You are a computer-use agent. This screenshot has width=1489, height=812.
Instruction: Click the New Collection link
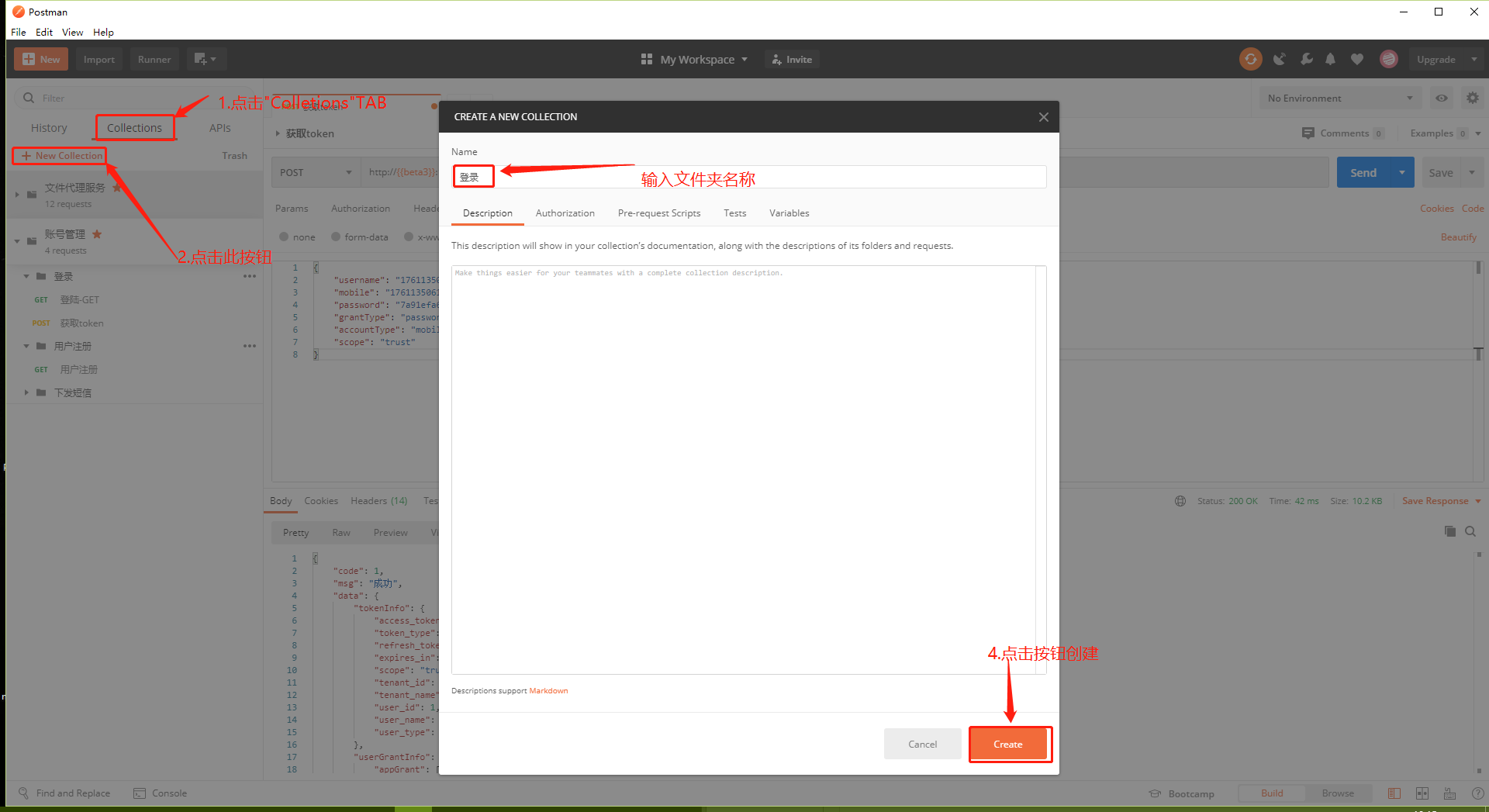pyautogui.click(x=61, y=156)
